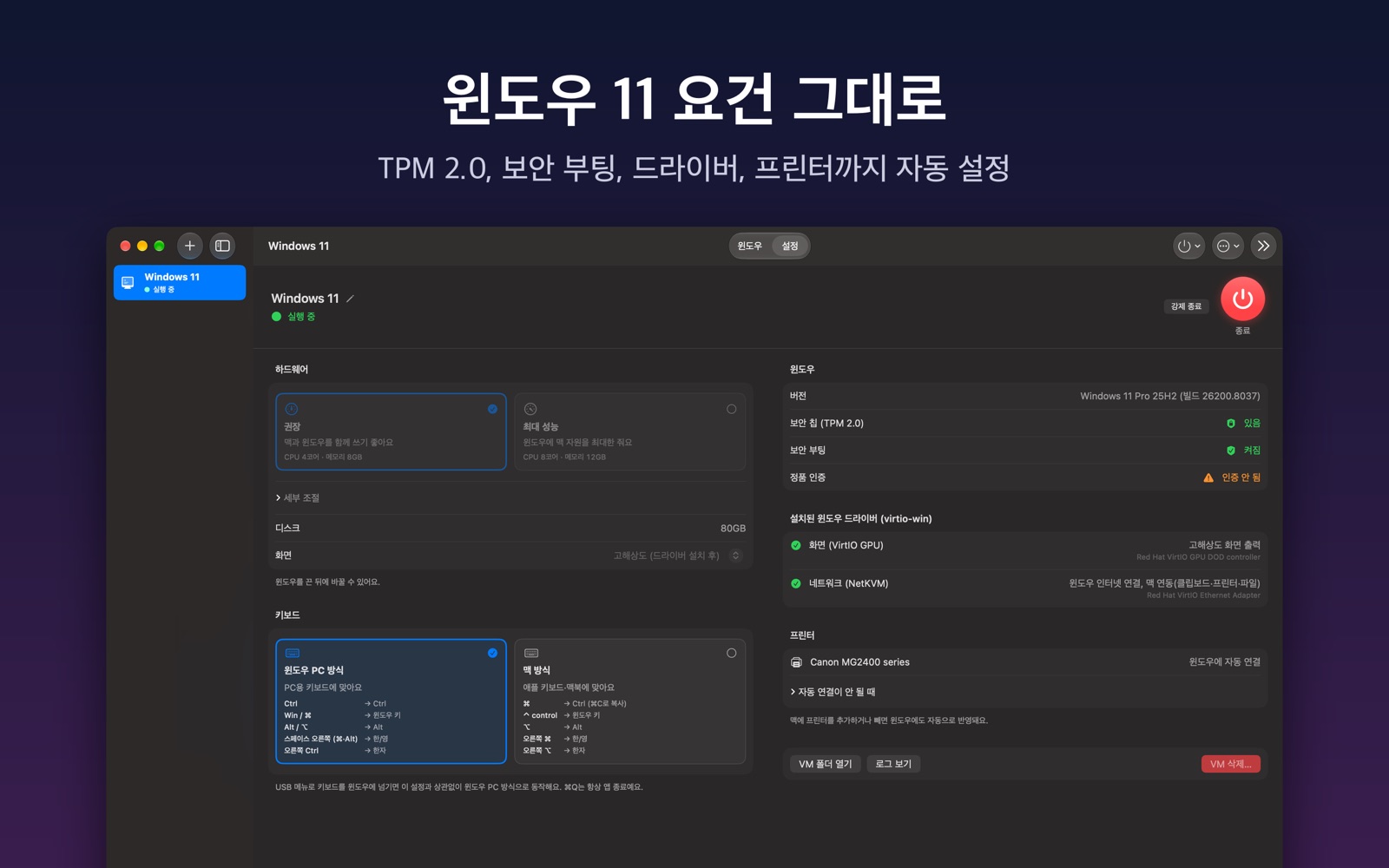Click the plus button to add VM

click(189, 246)
